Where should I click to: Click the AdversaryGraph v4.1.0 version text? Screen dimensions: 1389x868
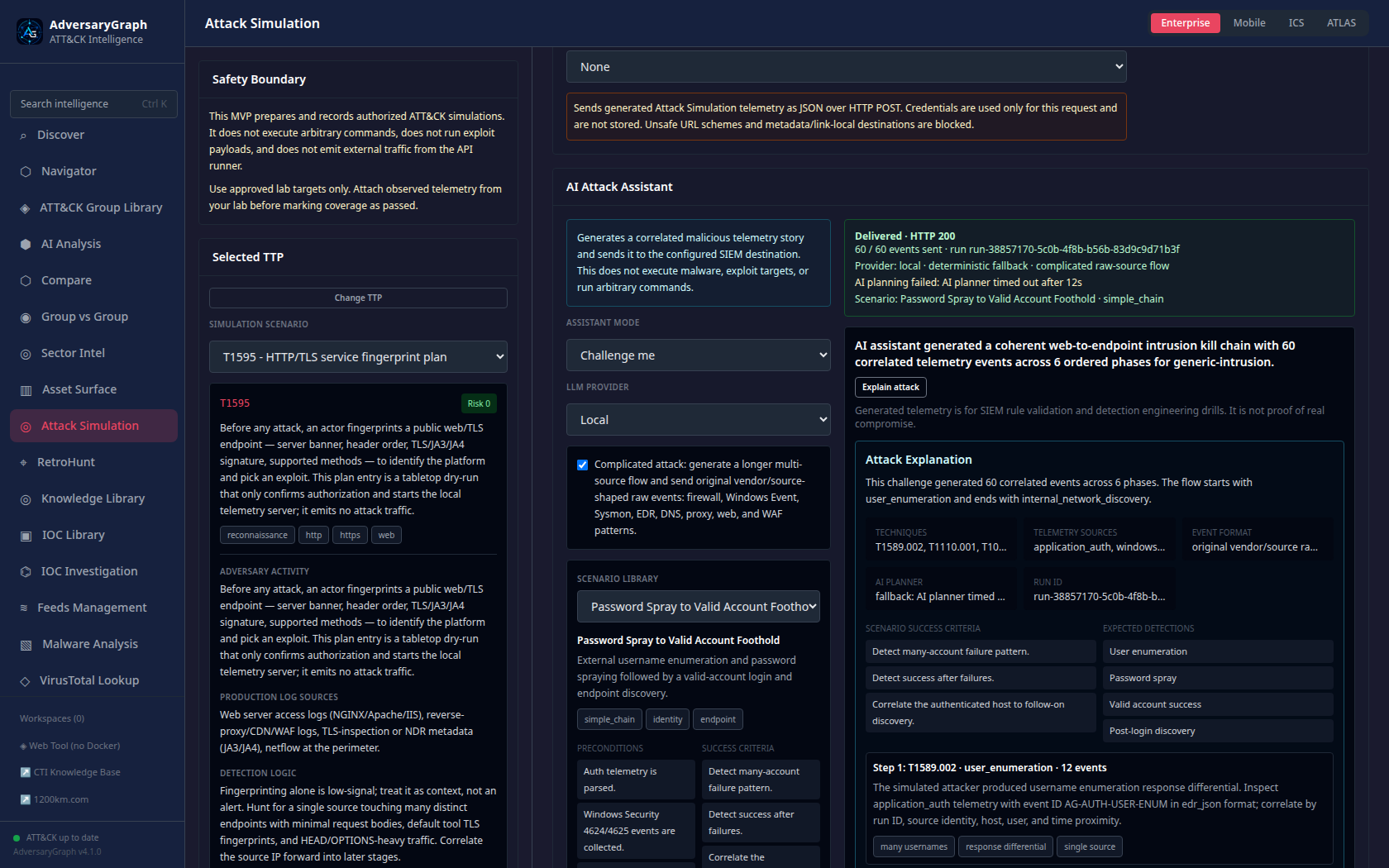[57, 852]
